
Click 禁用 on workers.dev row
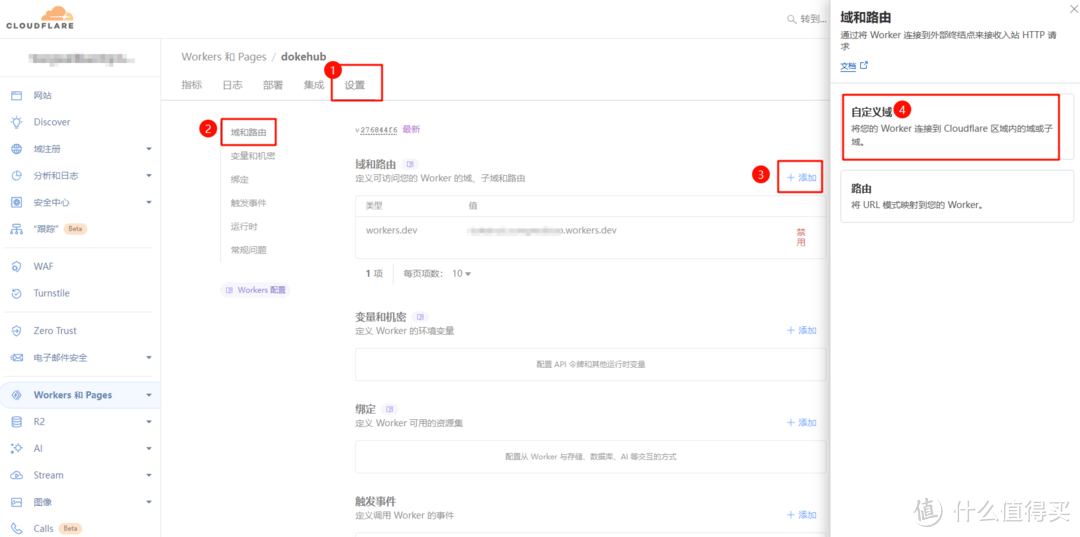coord(801,237)
